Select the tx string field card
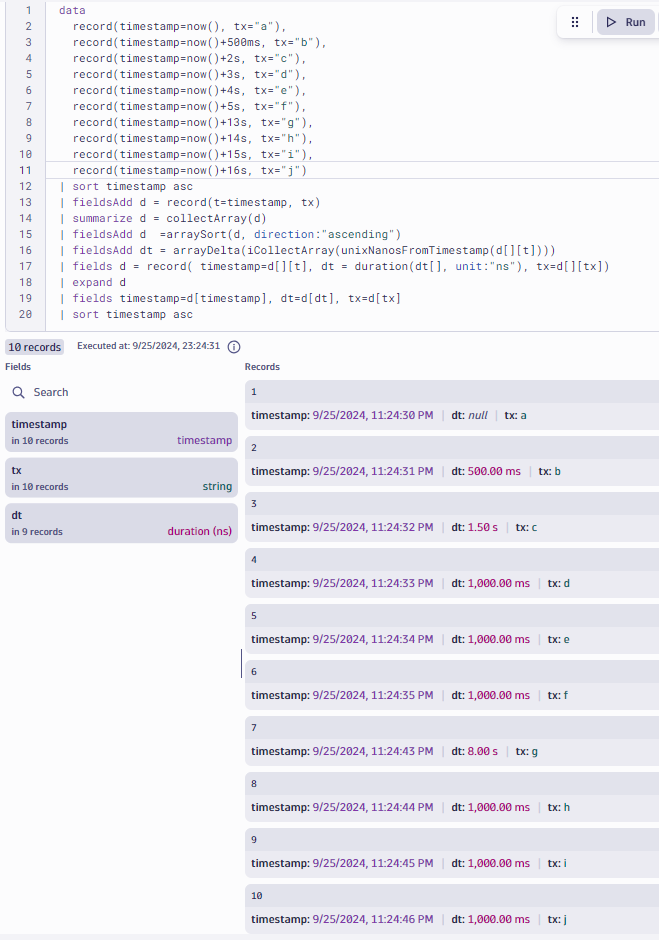This screenshot has width=659, height=940. click(121, 478)
